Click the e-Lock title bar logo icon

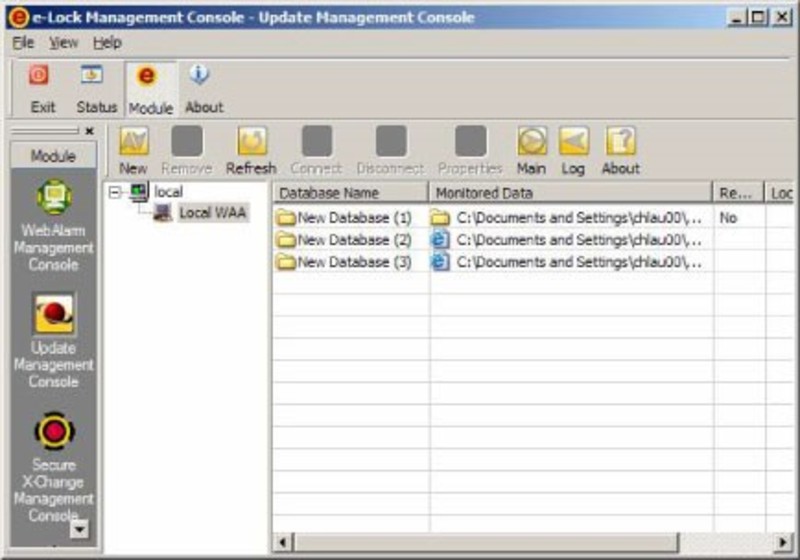(x=18, y=17)
